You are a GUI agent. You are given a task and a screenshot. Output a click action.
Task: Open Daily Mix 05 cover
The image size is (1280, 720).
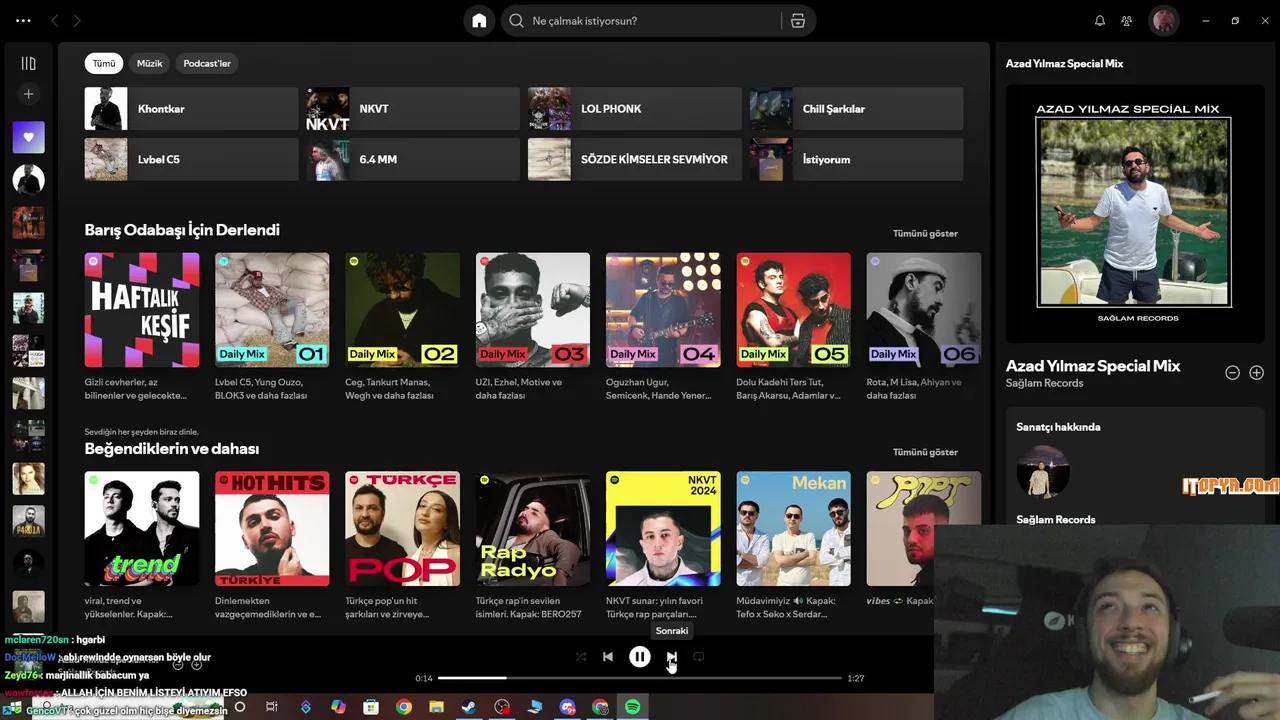click(793, 310)
